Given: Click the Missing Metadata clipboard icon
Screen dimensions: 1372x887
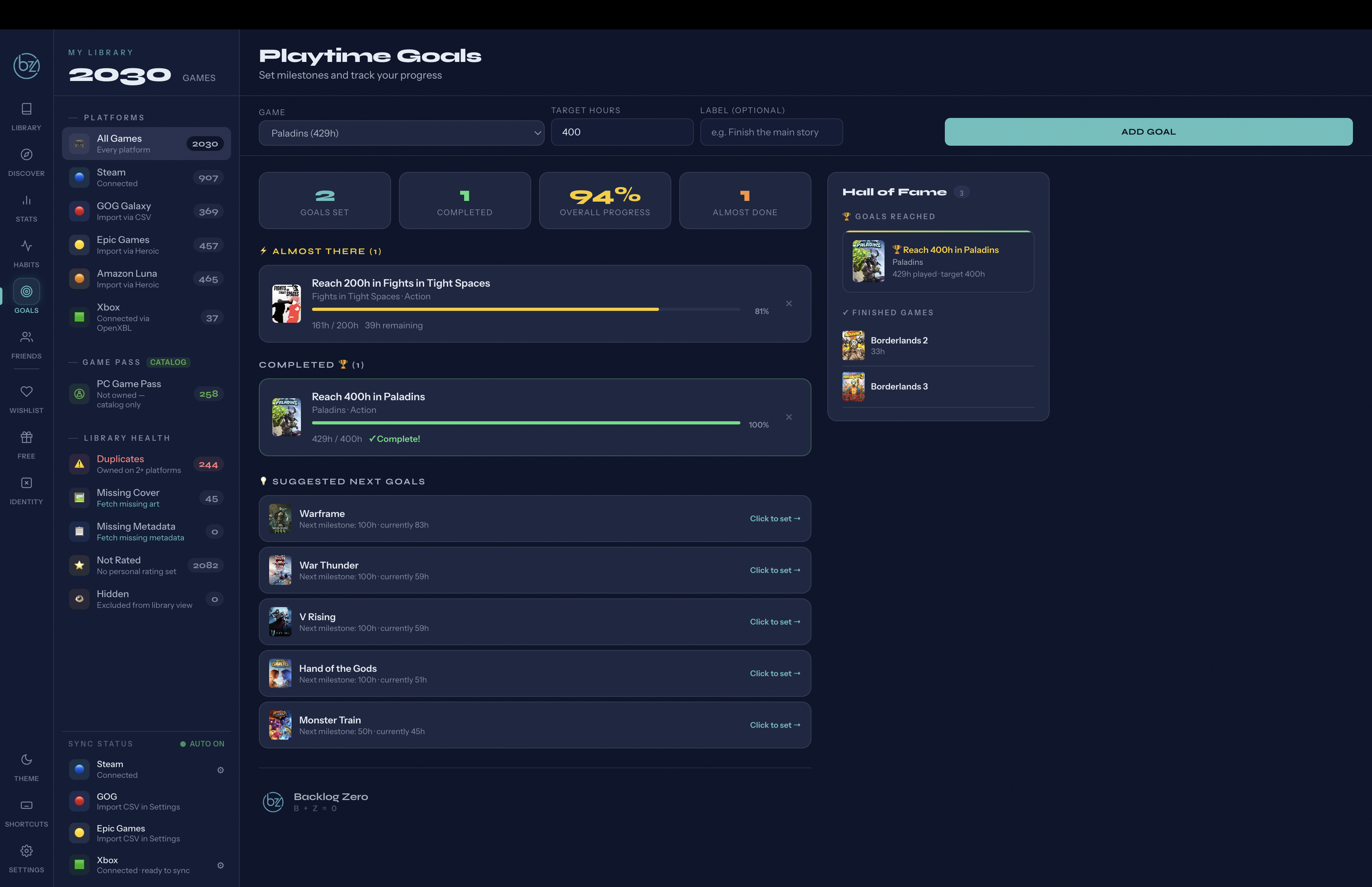Looking at the screenshot, I should coord(79,532).
